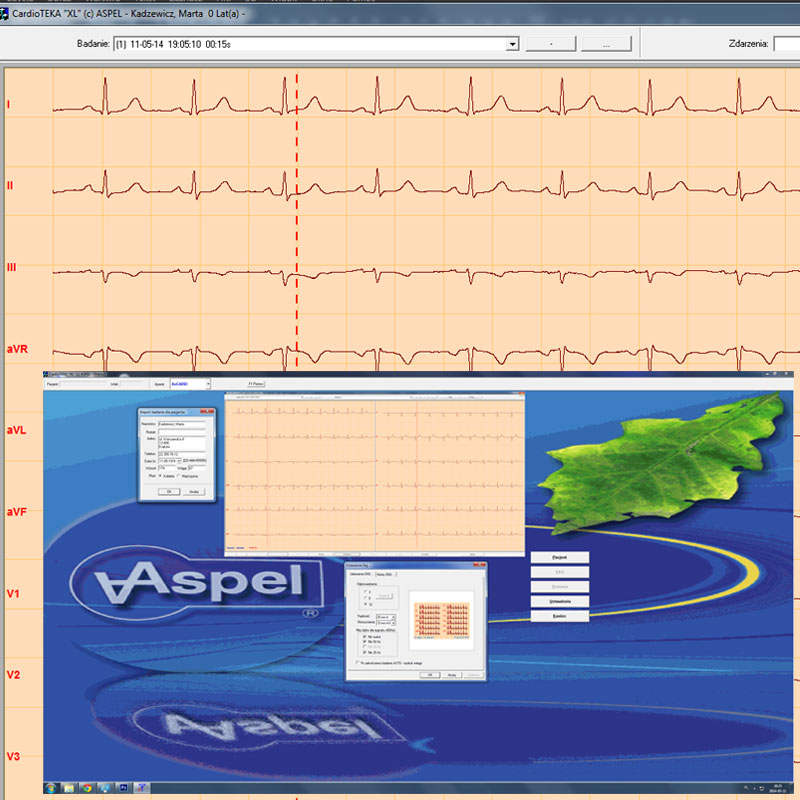Click the Zdarzenia input field
The height and width of the screenshot is (800, 800).
[787, 44]
